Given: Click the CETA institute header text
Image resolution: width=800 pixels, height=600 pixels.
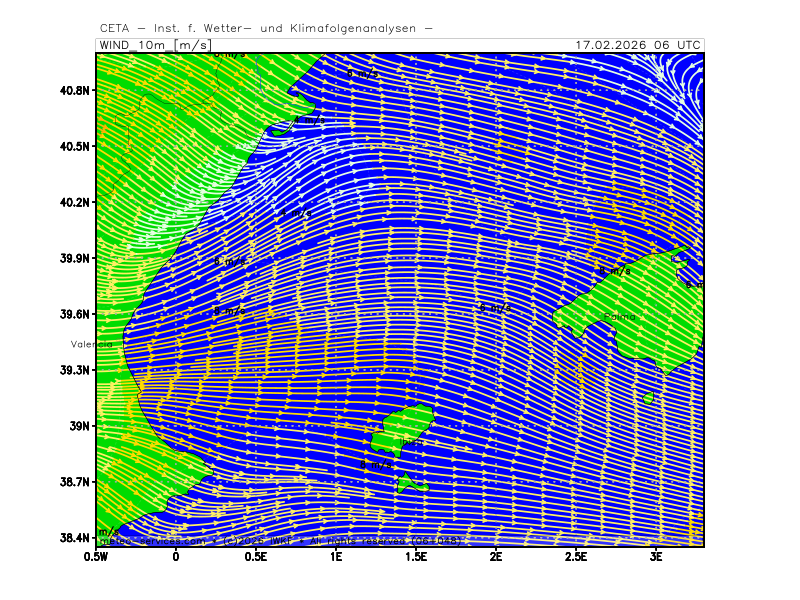Looking at the screenshot, I should click(266, 28).
